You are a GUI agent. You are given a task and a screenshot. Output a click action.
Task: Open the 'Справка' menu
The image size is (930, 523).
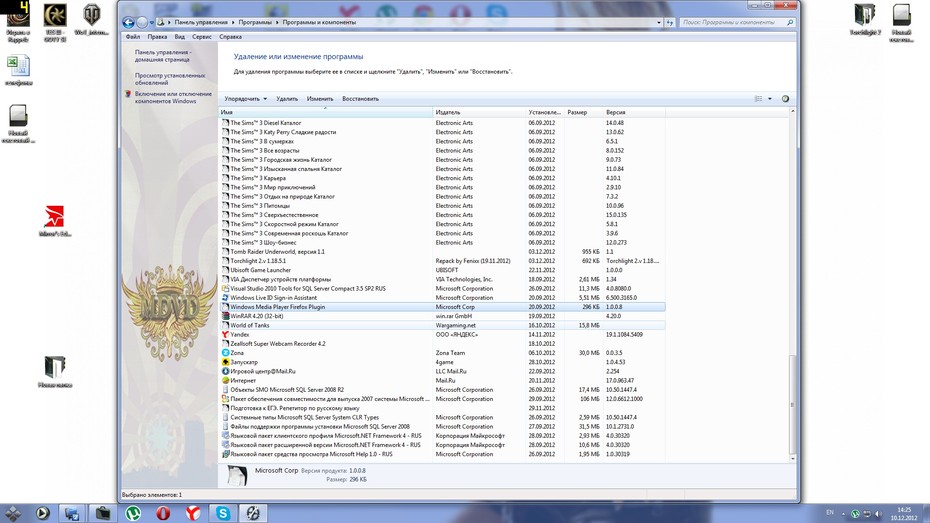(230, 37)
